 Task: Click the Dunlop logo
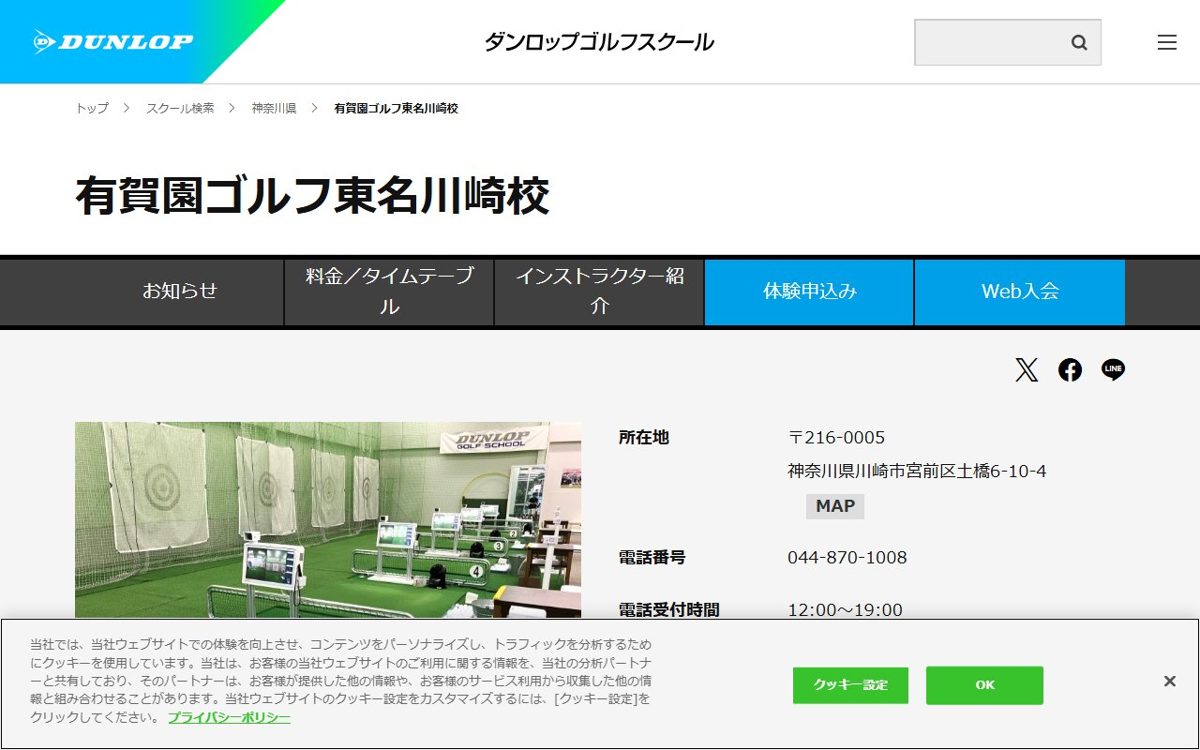tap(113, 42)
